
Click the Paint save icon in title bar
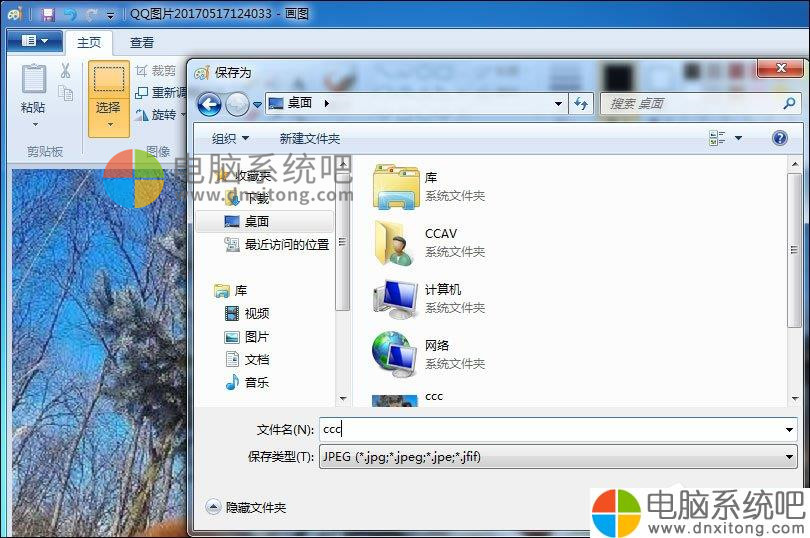pyautogui.click(x=48, y=14)
